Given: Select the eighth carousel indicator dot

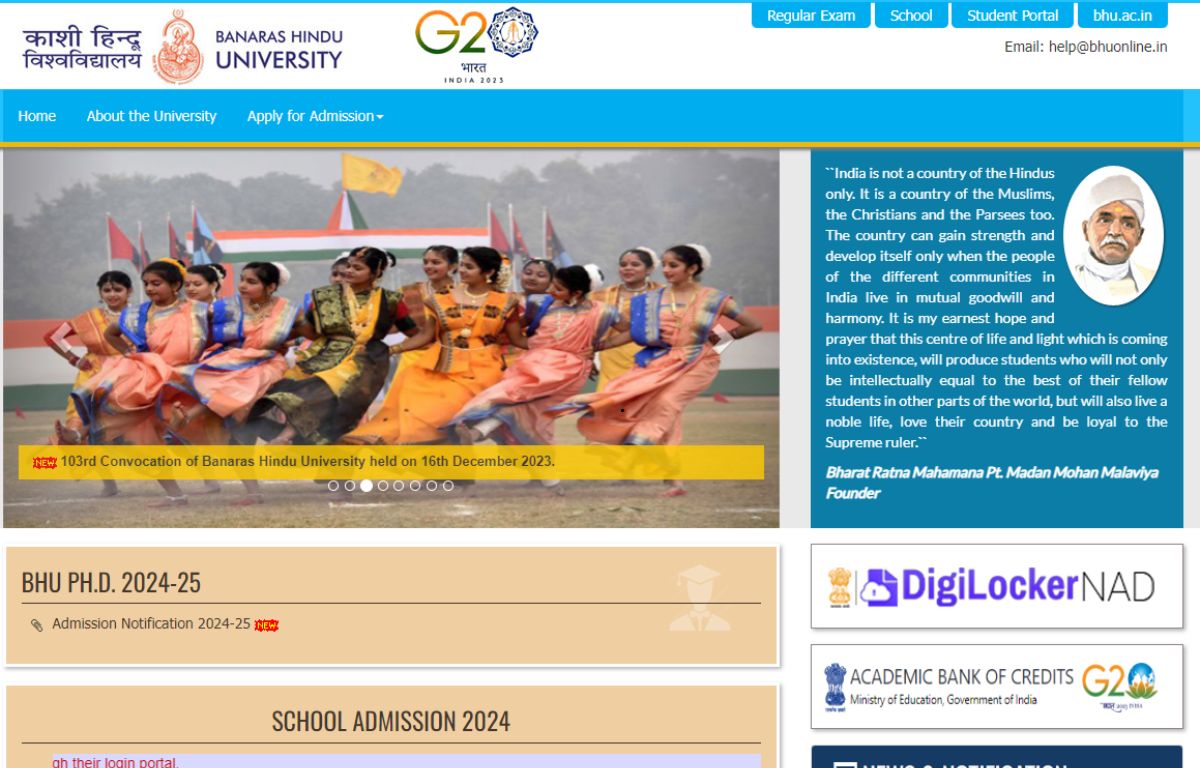Looking at the screenshot, I should tap(448, 486).
